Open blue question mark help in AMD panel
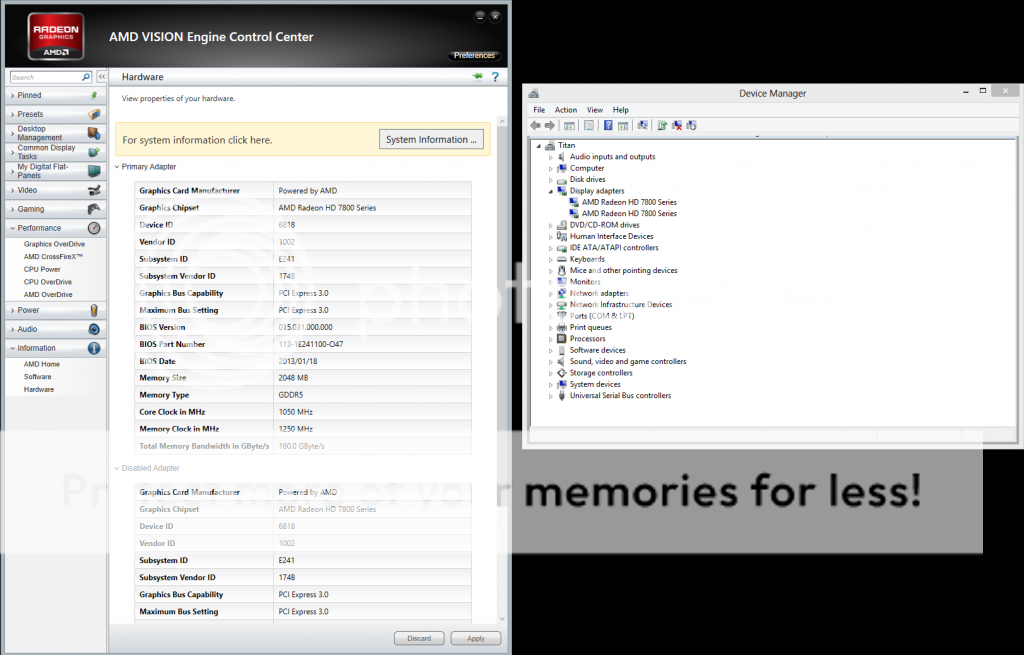This screenshot has height=655, width=1024. tap(495, 77)
